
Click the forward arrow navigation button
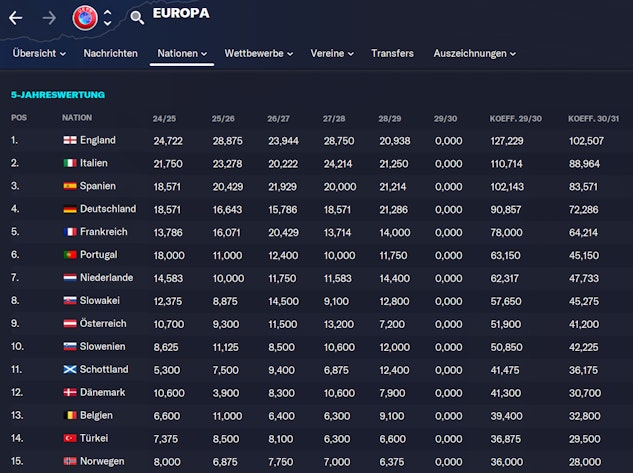pos(49,17)
